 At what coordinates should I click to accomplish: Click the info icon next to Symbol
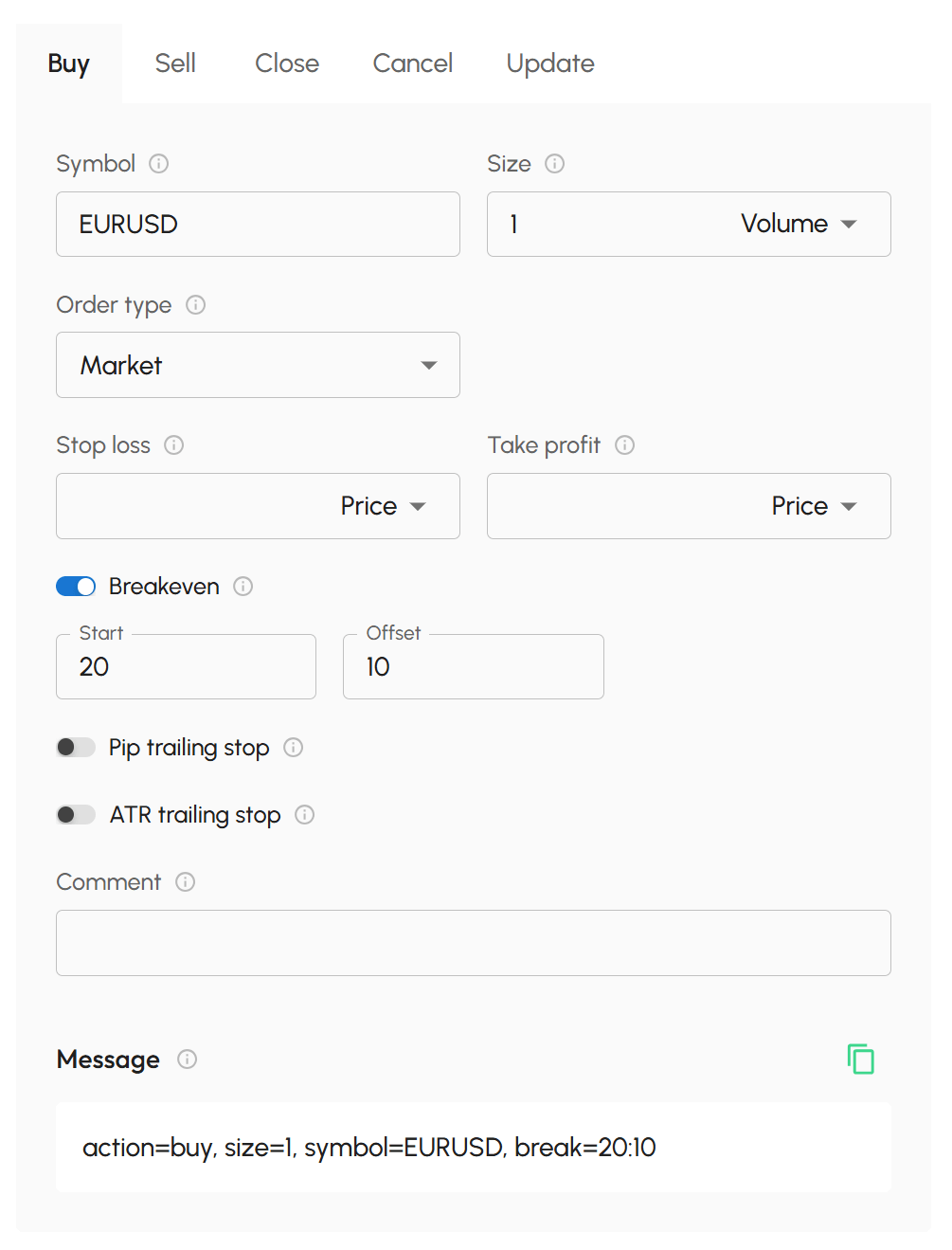159,164
